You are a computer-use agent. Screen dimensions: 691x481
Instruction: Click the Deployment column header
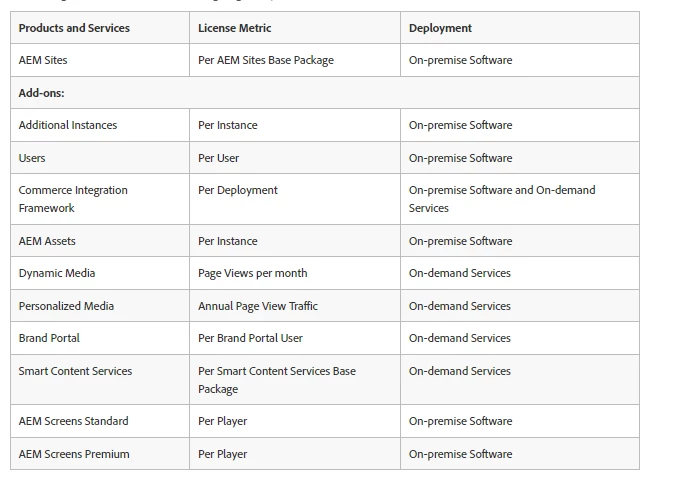pyautogui.click(x=520, y=28)
